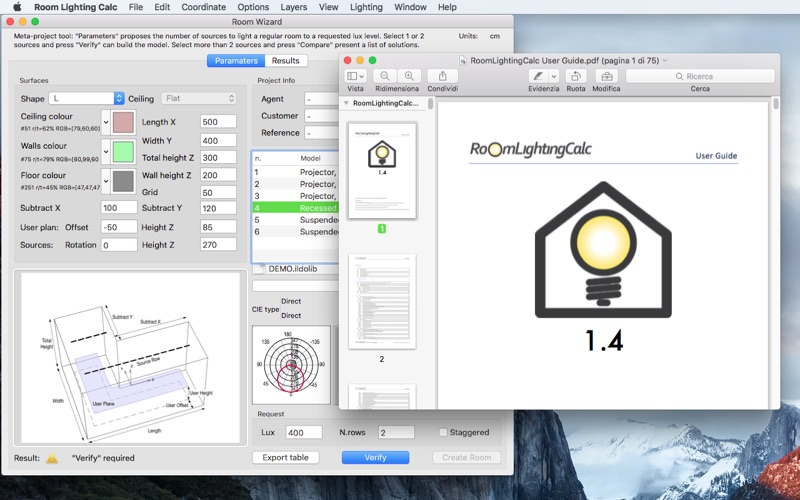
Task: Select the Evidenzia highlight pen tool
Action: [x=538, y=76]
